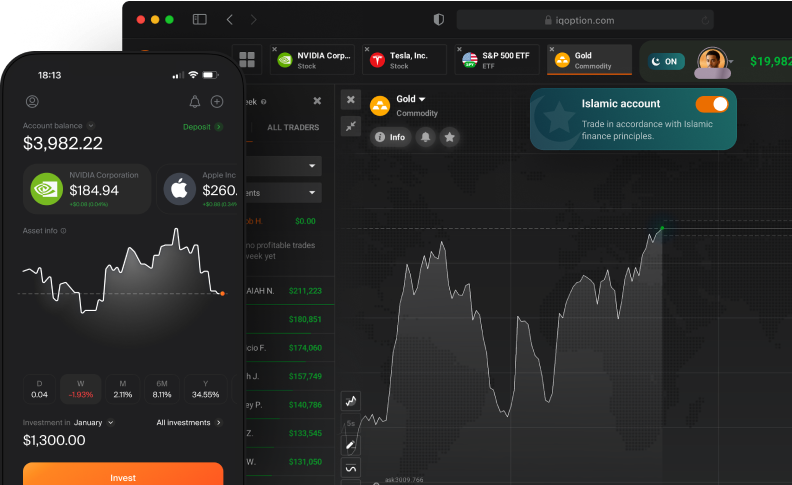The height and width of the screenshot is (485, 792).
Task: Select the trader row with $174,060
Action: click(289, 348)
